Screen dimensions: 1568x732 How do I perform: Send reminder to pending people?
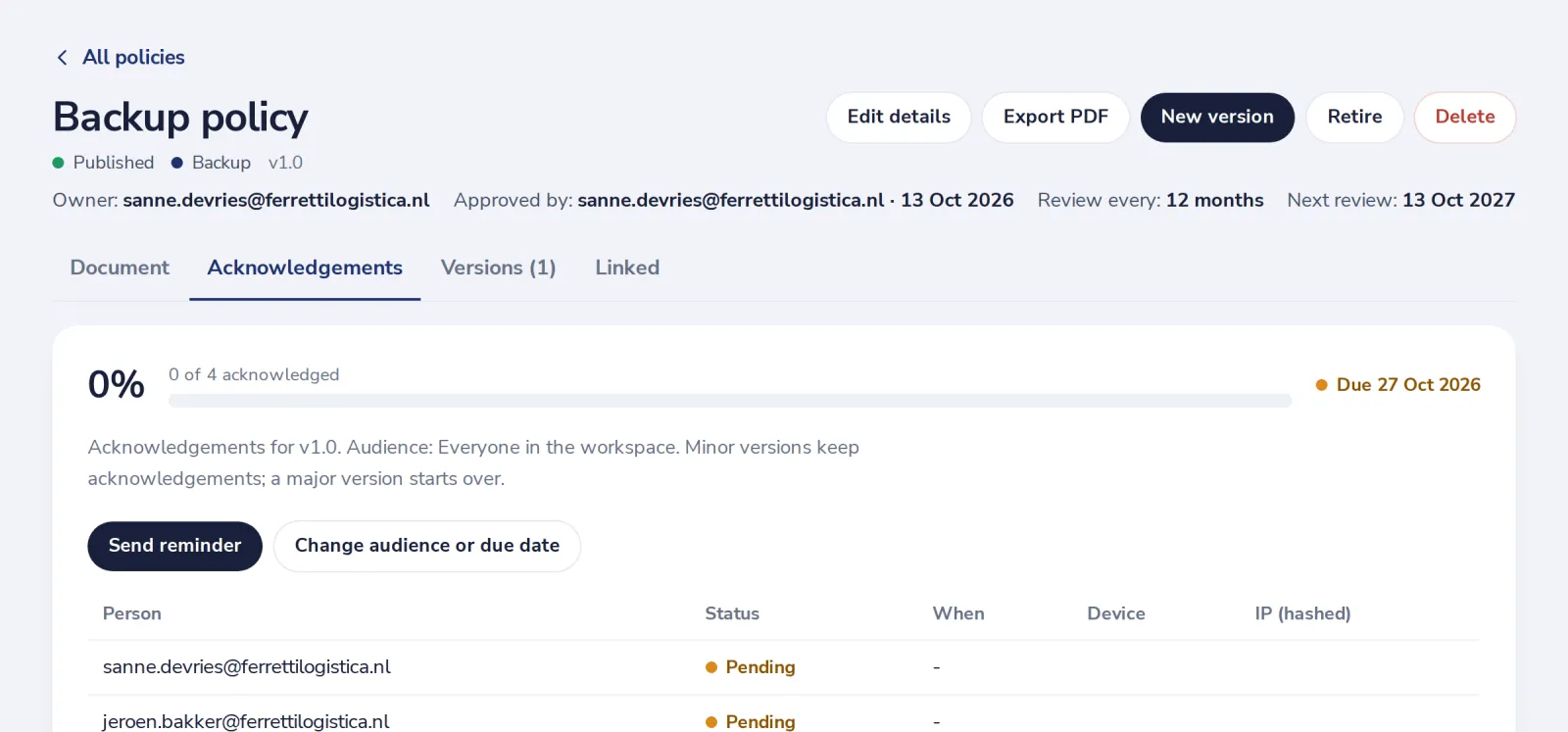[175, 546]
